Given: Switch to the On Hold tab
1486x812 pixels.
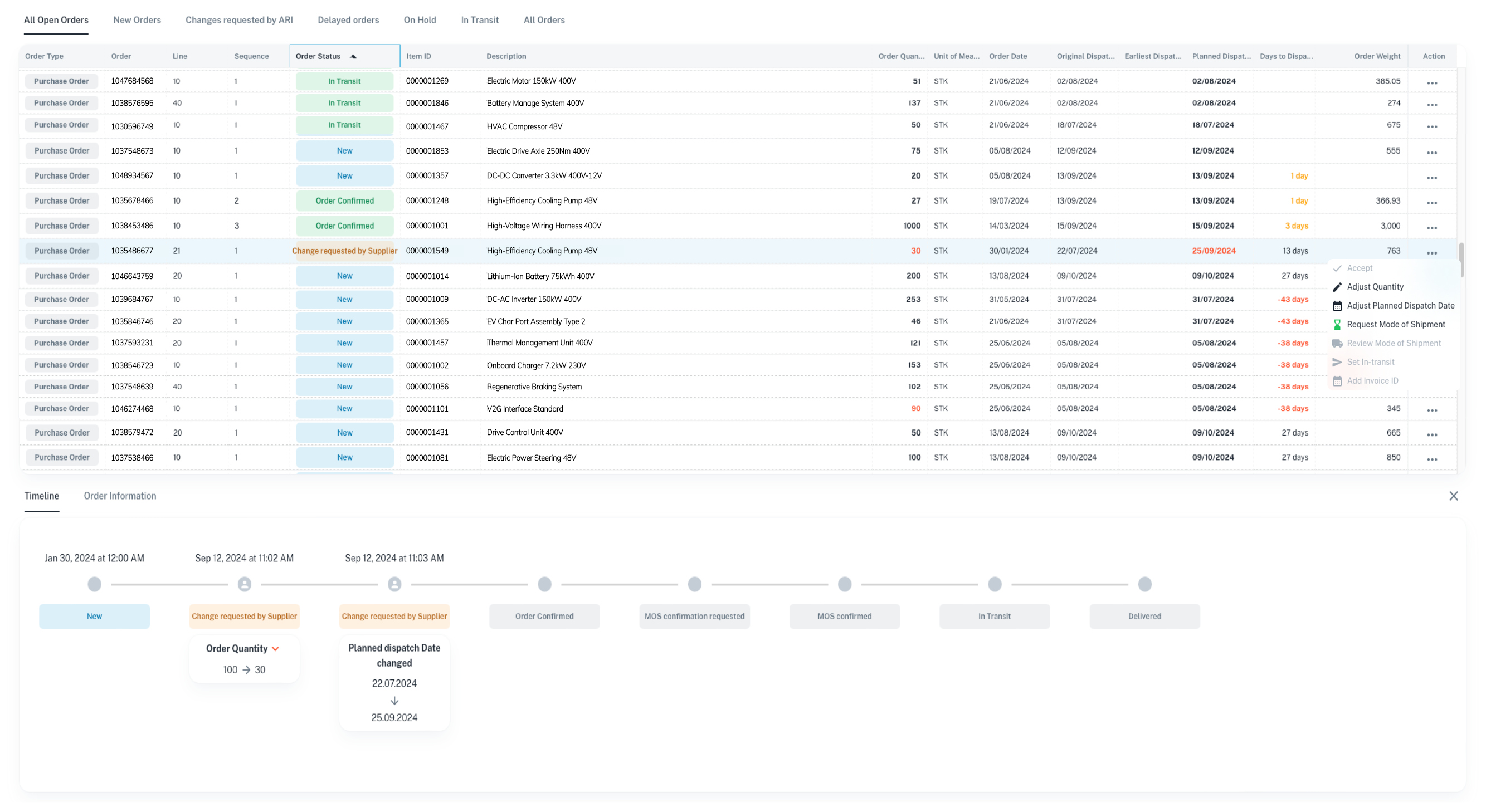Looking at the screenshot, I should coord(420,20).
